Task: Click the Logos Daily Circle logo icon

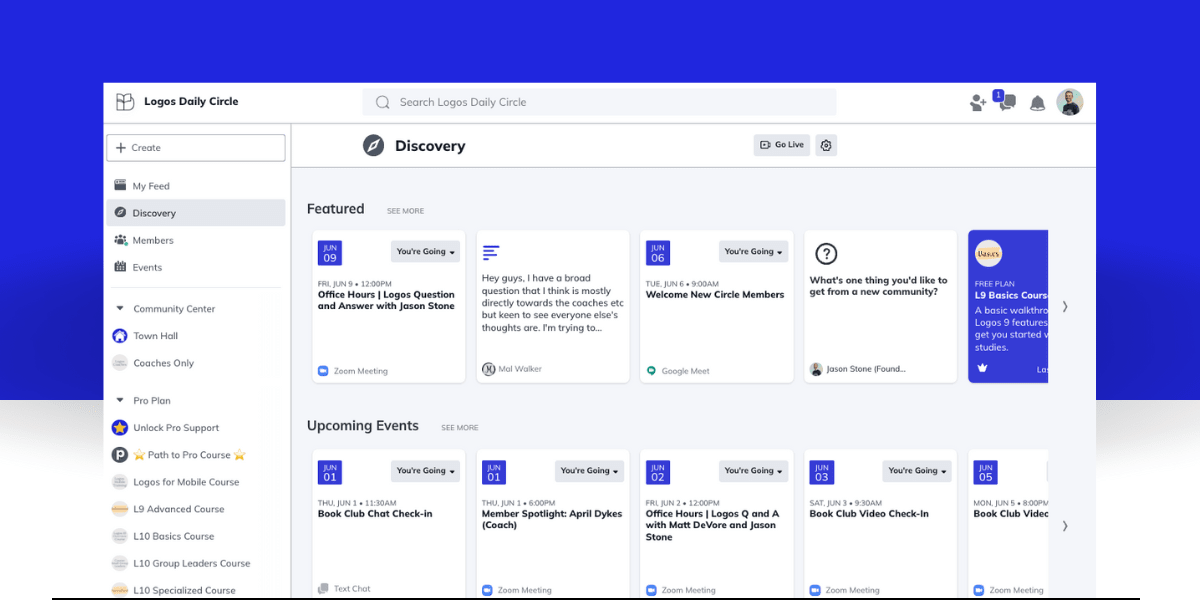Action: click(x=125, y=101)
